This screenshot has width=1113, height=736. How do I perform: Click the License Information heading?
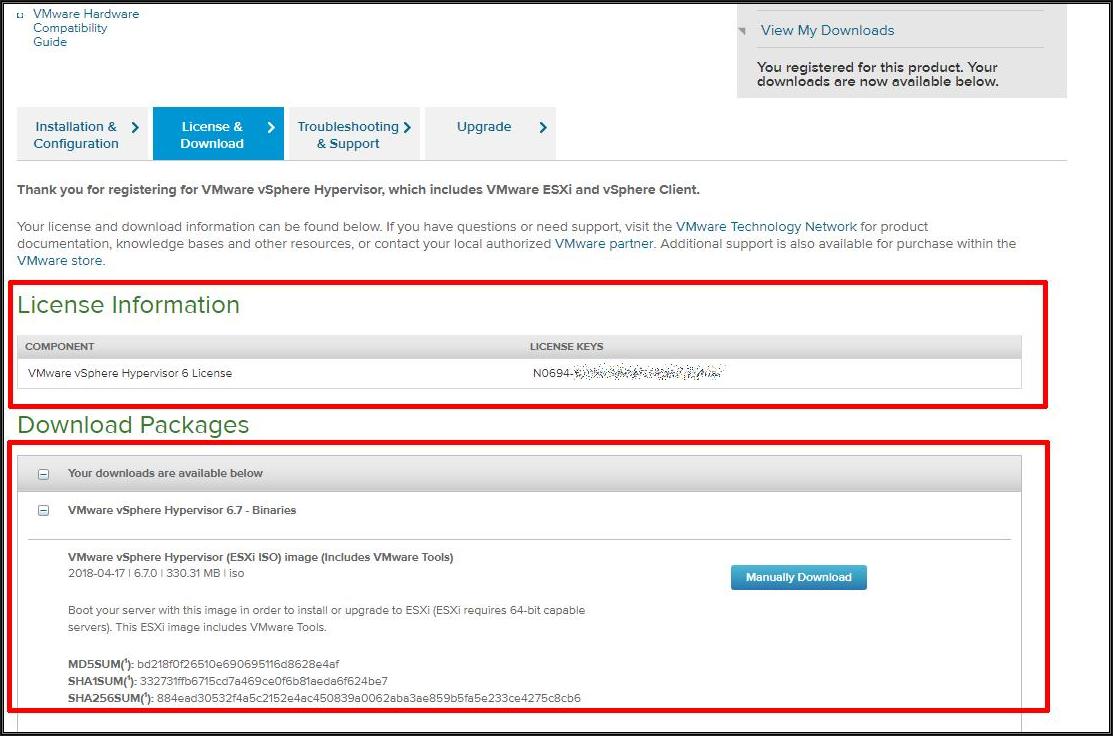coord(128,304)
